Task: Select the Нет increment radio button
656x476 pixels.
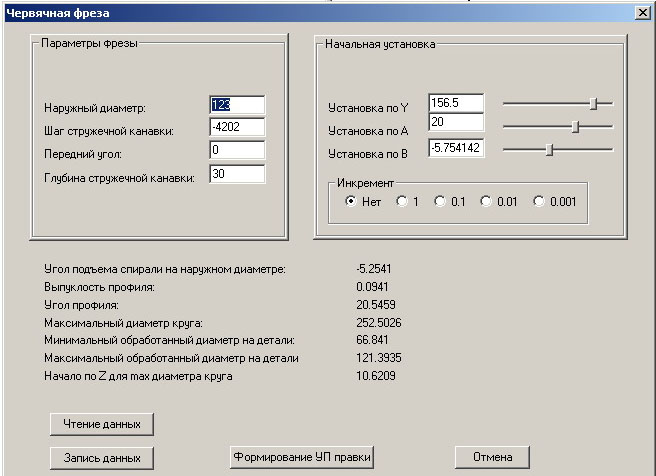Action: tap(351, 201)
